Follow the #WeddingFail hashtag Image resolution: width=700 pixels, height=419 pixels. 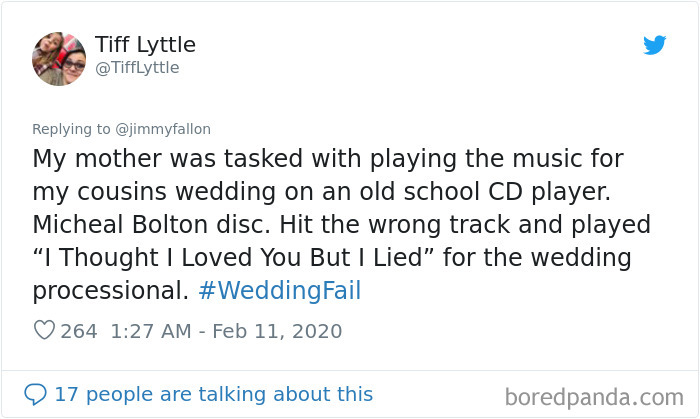pos(279,291)
